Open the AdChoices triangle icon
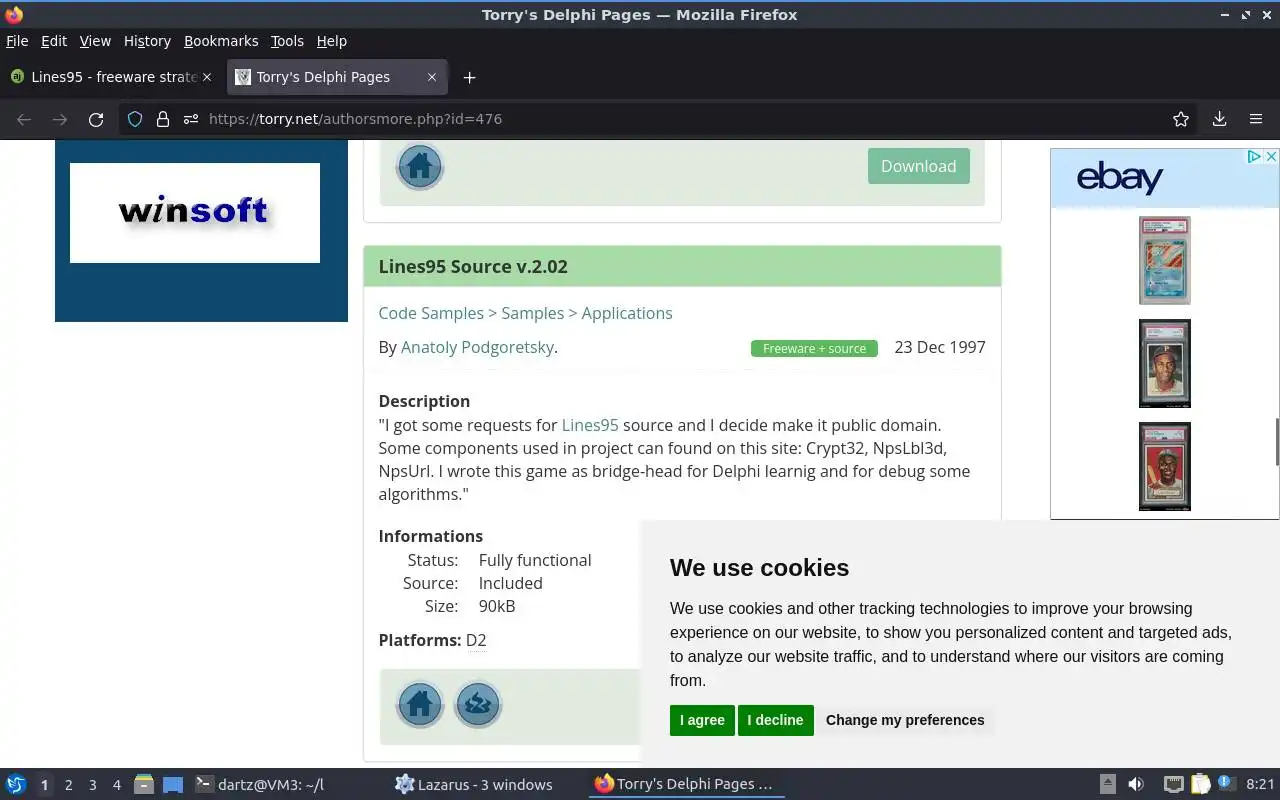This screenshot has width=1280, height=800. click(1254, 157)
